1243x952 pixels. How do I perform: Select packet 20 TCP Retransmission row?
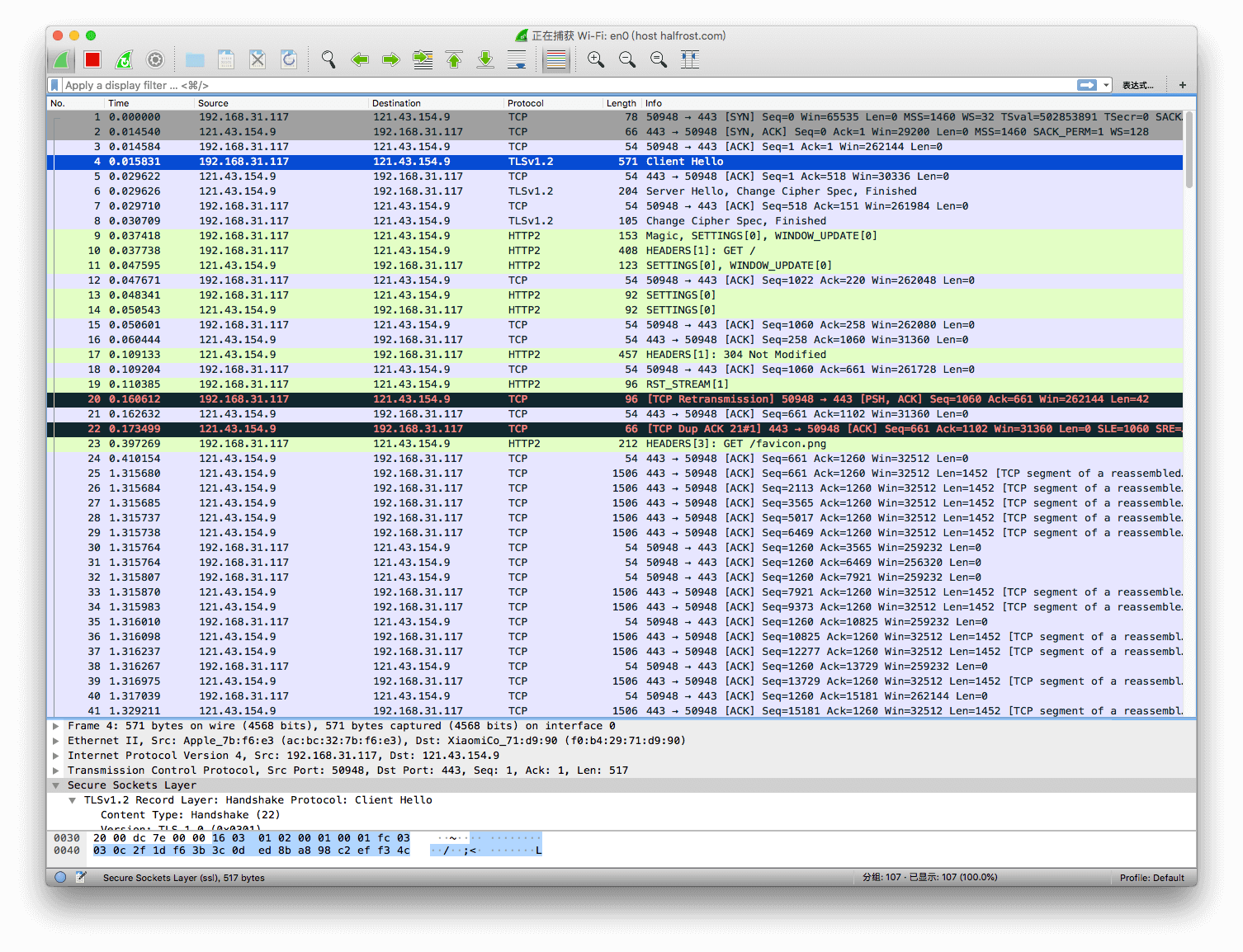click(x=615, y=399)
